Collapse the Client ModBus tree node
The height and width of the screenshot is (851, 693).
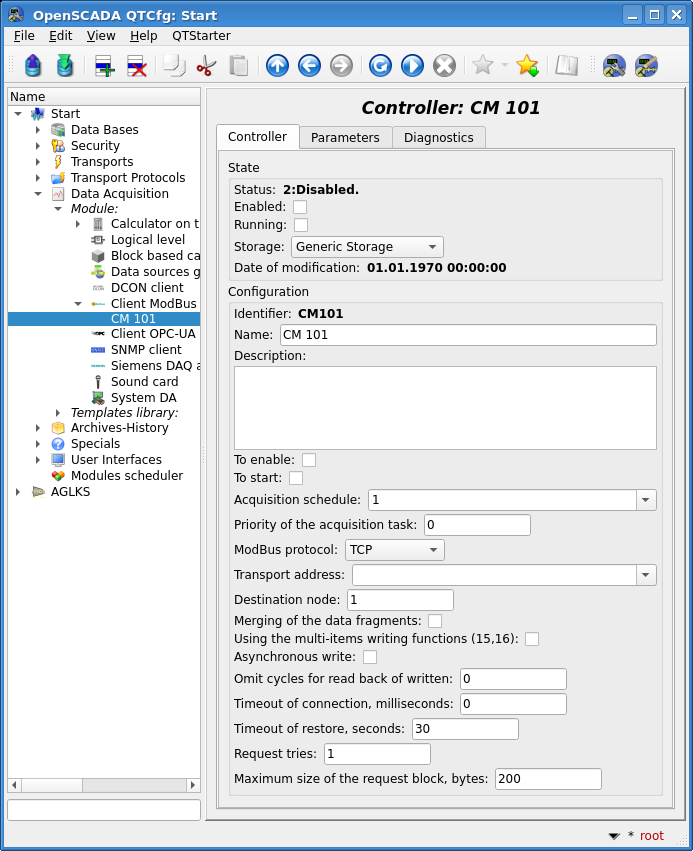pyautogui.click(x=78, y=303)
